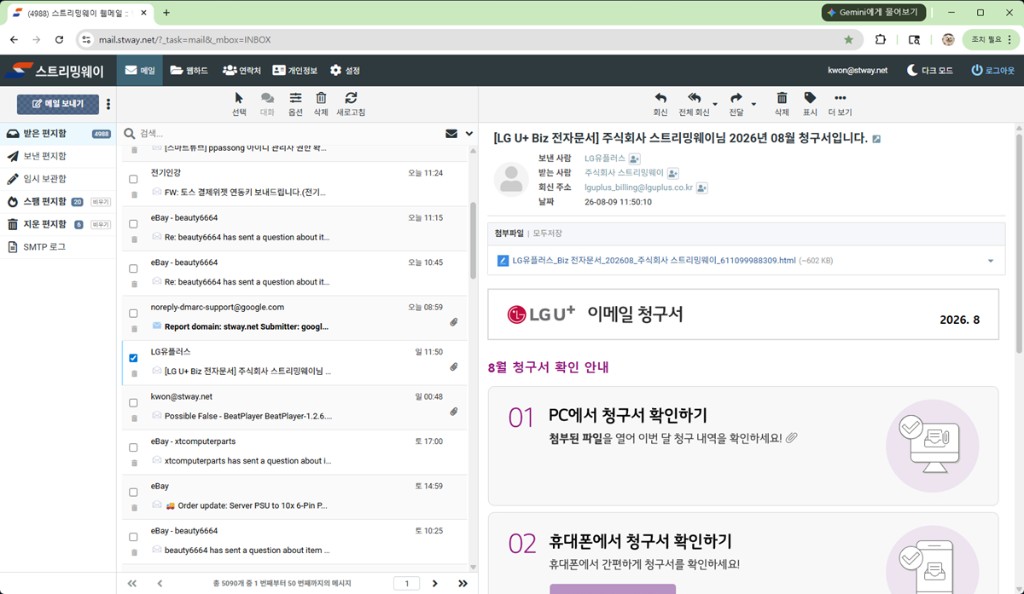1024x594 pixels.
Task: Check the 전기인강 message checkbox
Action: point(133,179)
